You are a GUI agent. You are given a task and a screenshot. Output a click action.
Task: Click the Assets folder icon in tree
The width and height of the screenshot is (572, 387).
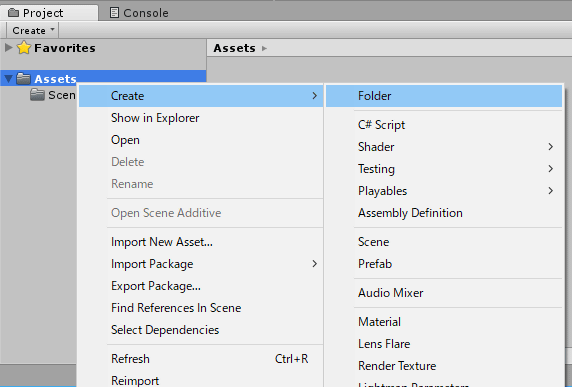coord(23,78)
